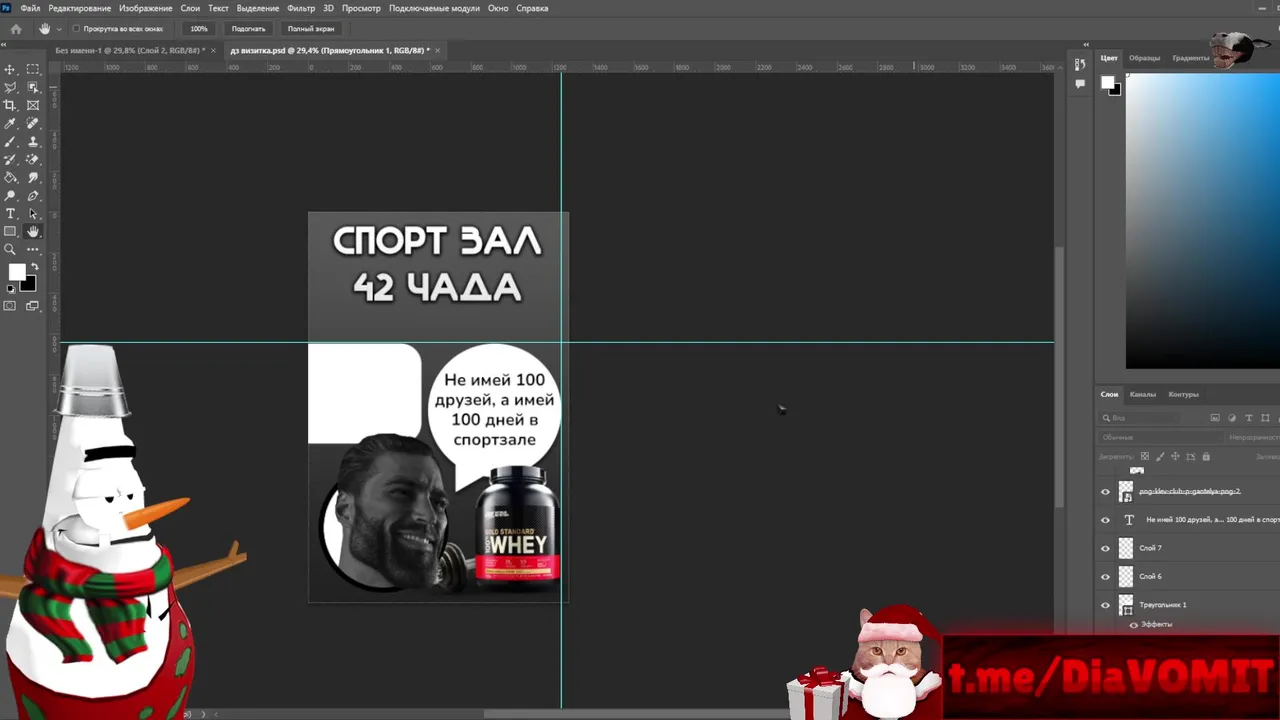Close the дз визитка.psd document tab

click(x=437, y=50)
